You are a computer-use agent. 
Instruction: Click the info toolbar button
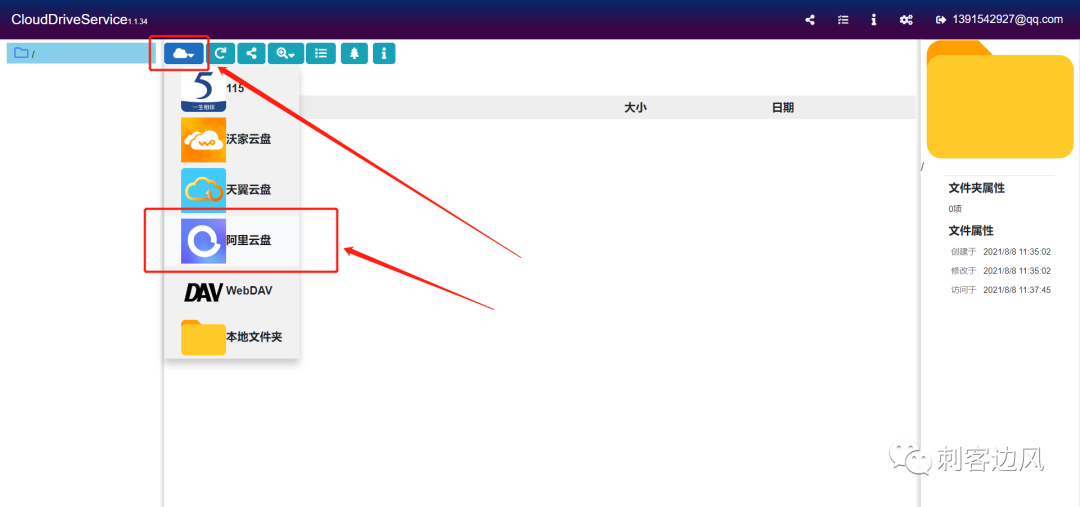(384, 53)
